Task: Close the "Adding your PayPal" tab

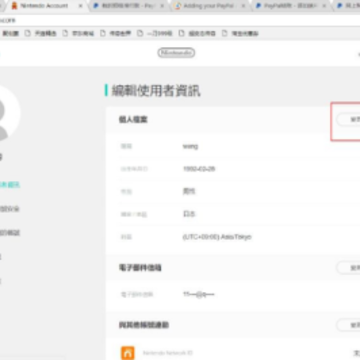Action: [243, 6]
